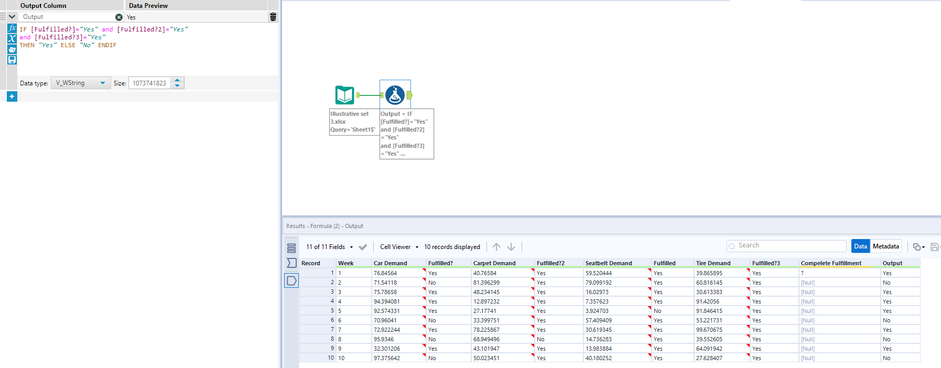
Task: Clear the Output column name field
Action: pyautogui.click(x=119, y=17)
